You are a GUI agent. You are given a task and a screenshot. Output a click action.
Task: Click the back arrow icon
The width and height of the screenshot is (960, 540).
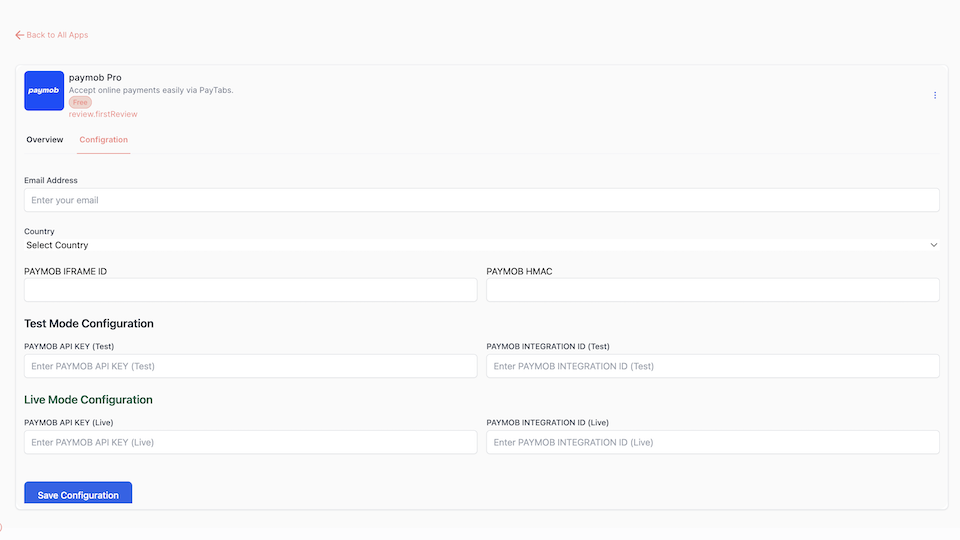tap(20, 35)
